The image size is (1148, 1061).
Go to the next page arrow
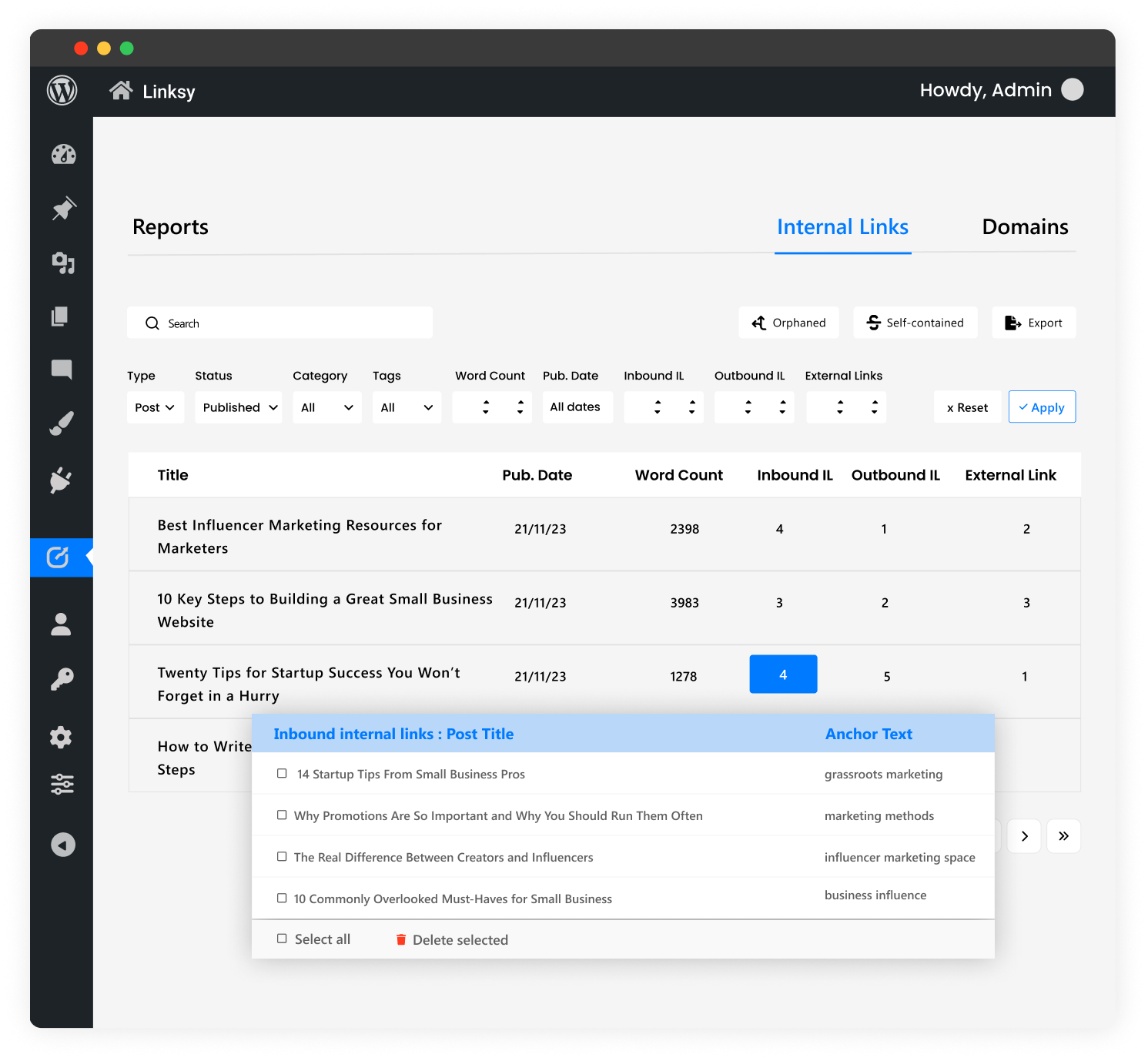(x=1024, y=836)
